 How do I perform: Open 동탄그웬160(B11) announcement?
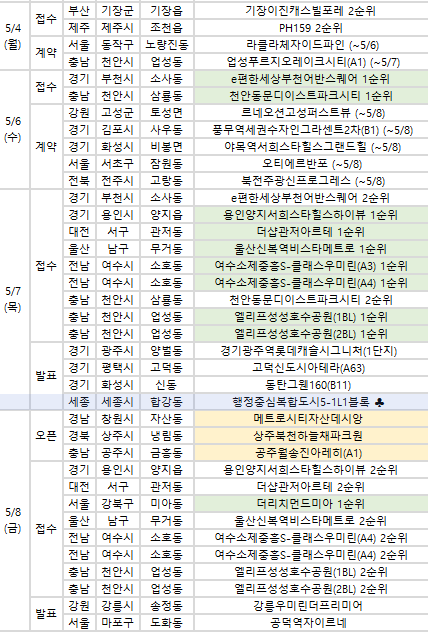point(311,385)
